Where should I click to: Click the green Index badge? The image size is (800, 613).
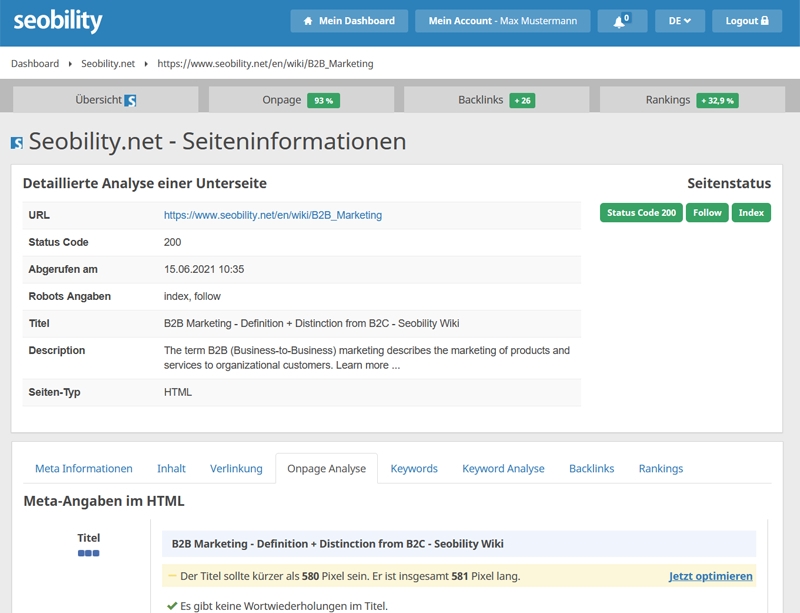pyautogui.click(x=751, y=213)
